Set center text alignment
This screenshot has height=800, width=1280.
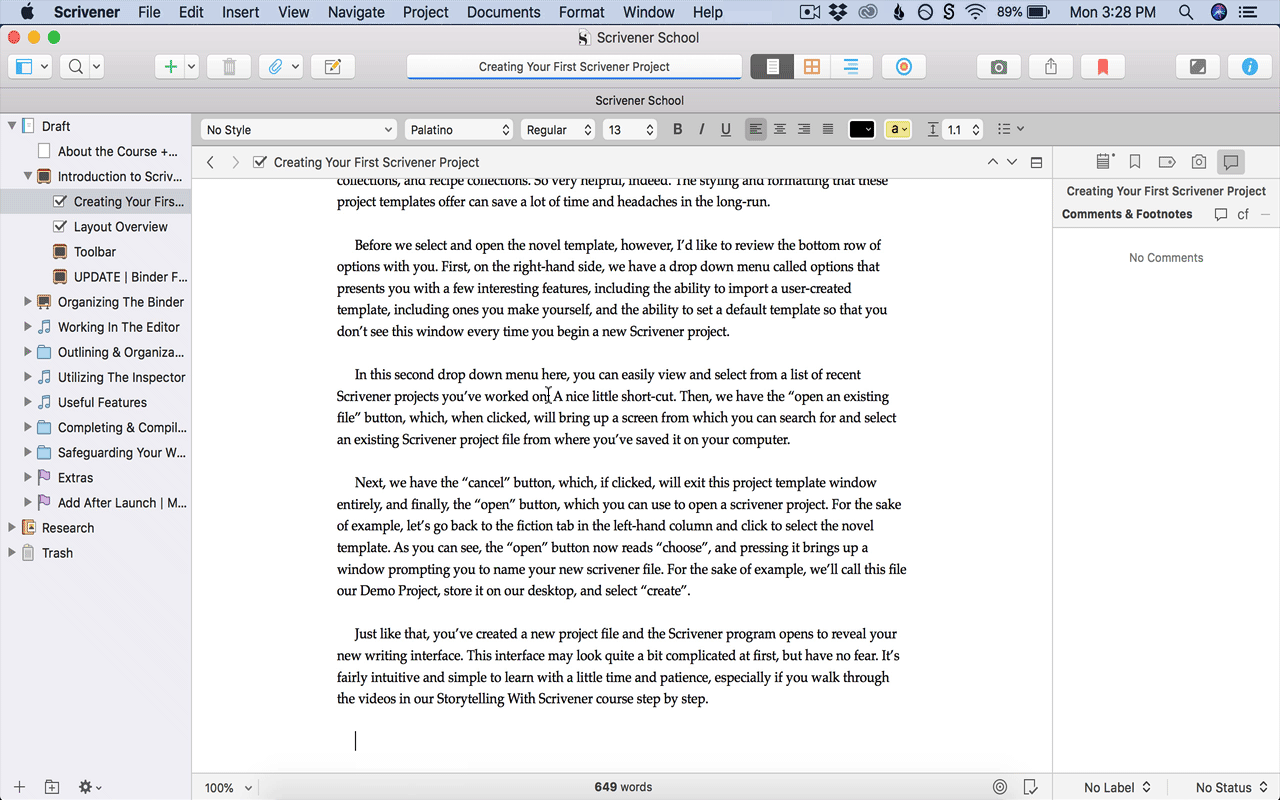[780, 130]
